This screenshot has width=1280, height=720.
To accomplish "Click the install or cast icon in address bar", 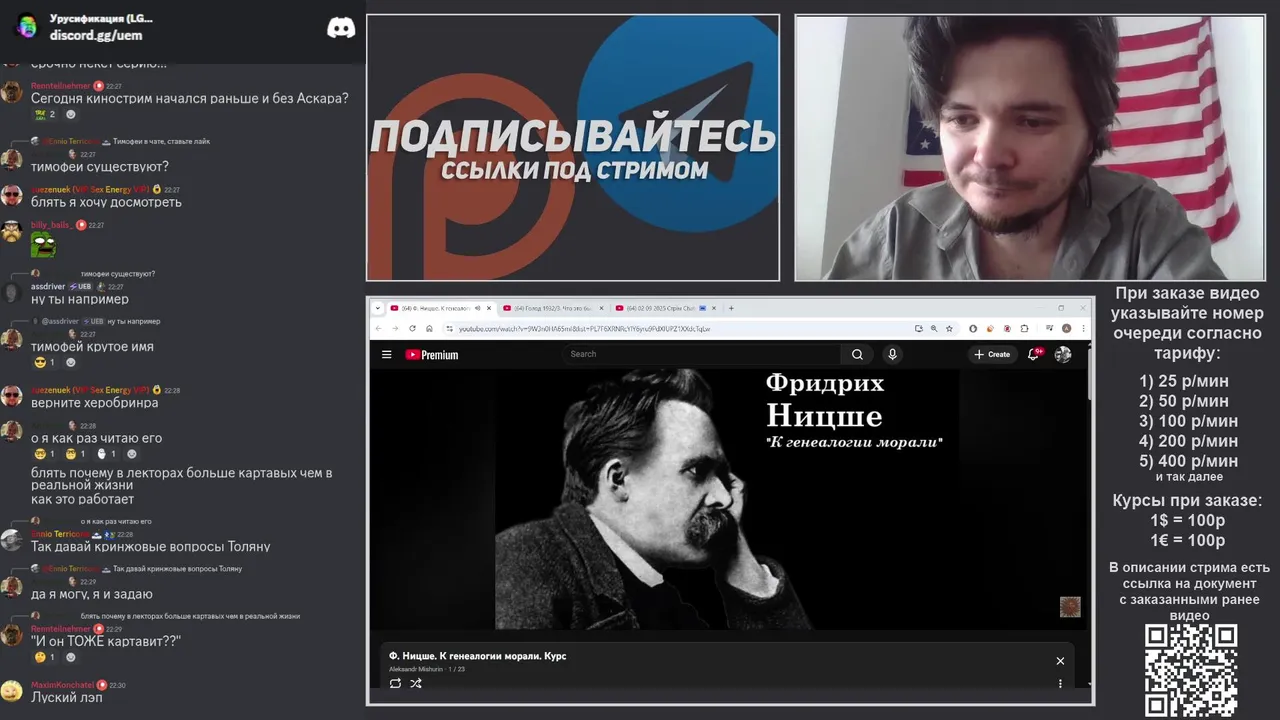I will click(918, 328).
